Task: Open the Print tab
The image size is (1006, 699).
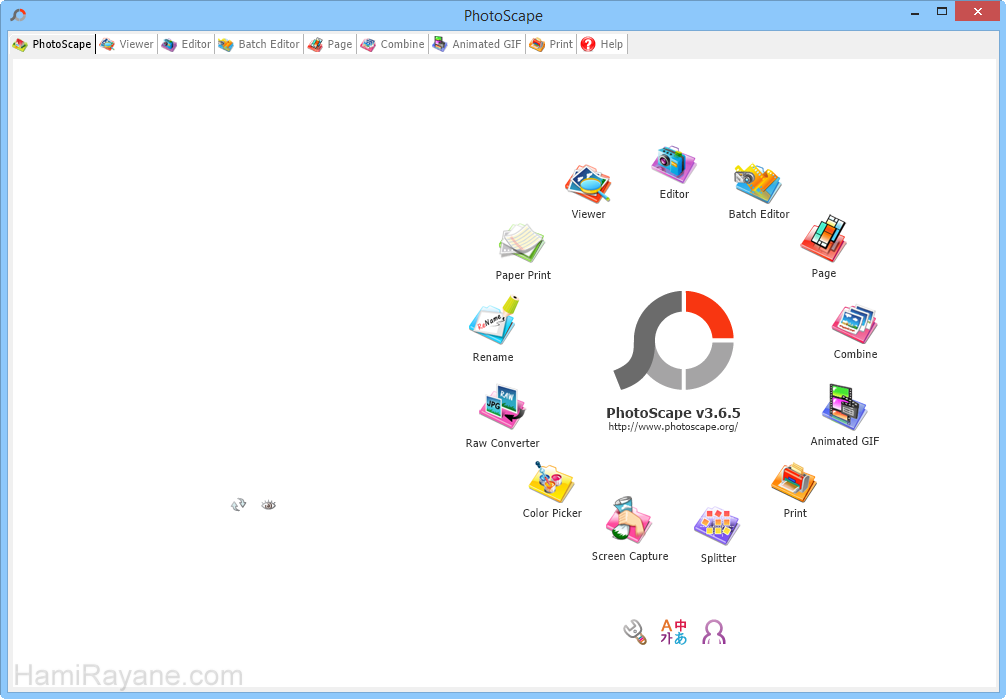Action: pos(551,44)
